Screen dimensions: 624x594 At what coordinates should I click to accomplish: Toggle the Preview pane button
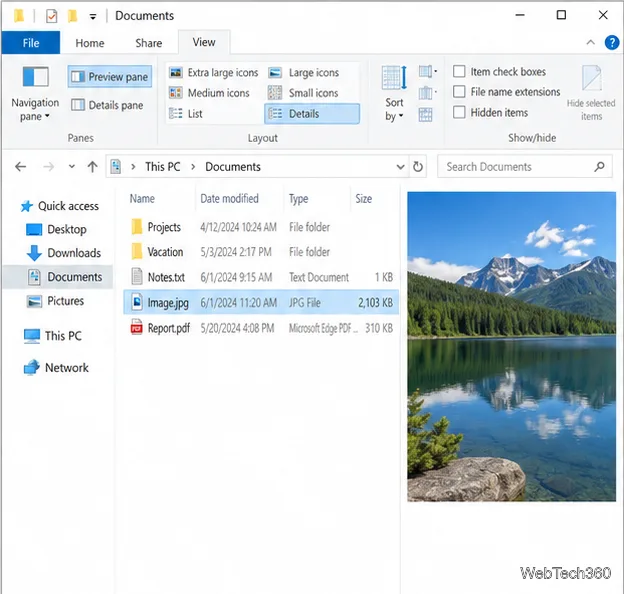point(110,76)
